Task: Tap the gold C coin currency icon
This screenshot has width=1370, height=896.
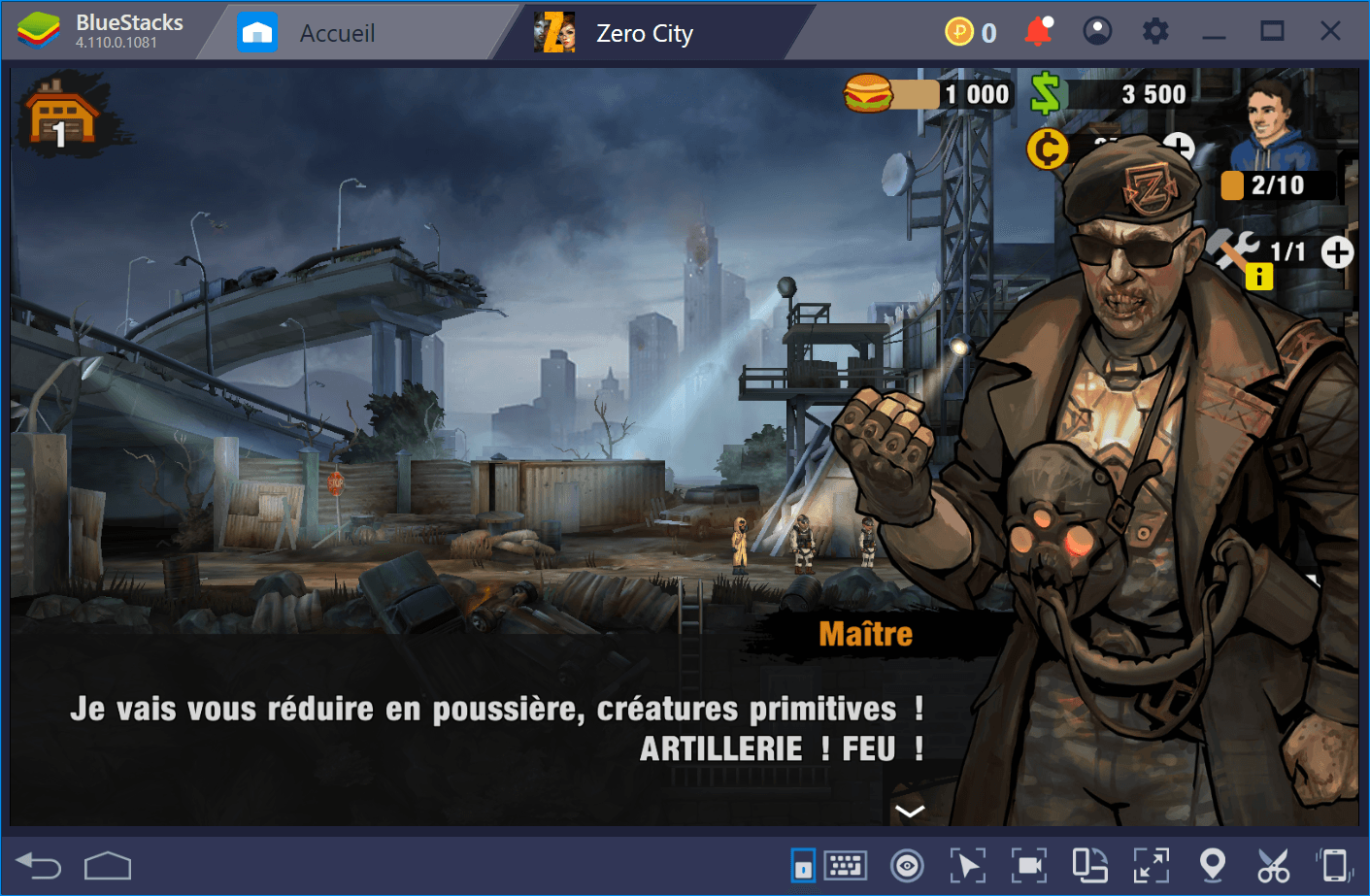Action: (x=1048, y=149)
